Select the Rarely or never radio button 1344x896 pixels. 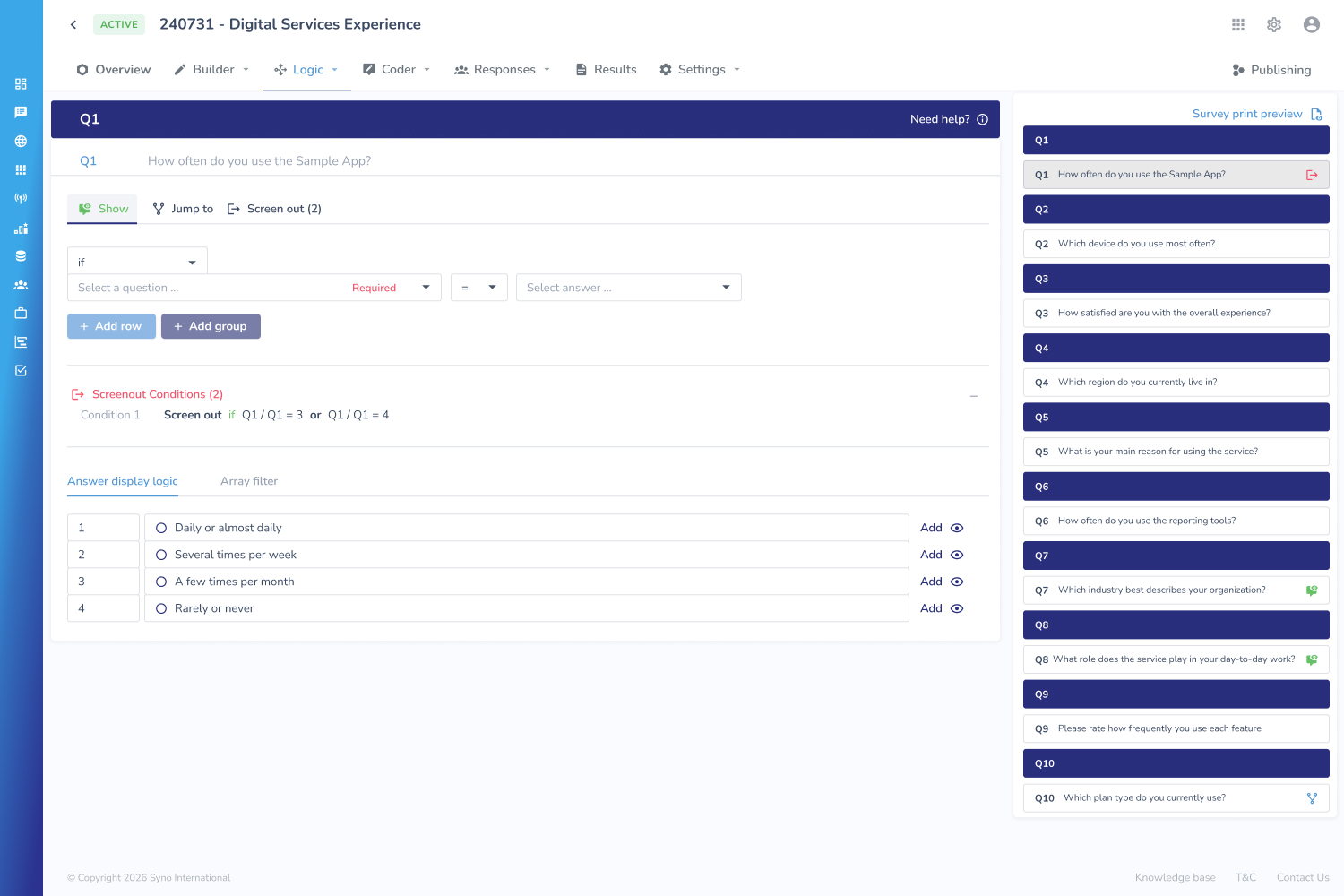point(161,608)
